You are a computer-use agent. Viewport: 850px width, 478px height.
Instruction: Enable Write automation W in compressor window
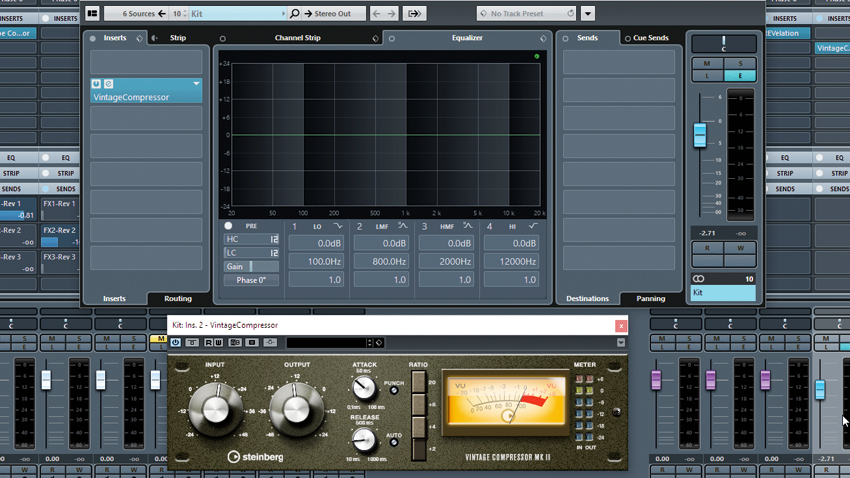(x=218, y=343)
